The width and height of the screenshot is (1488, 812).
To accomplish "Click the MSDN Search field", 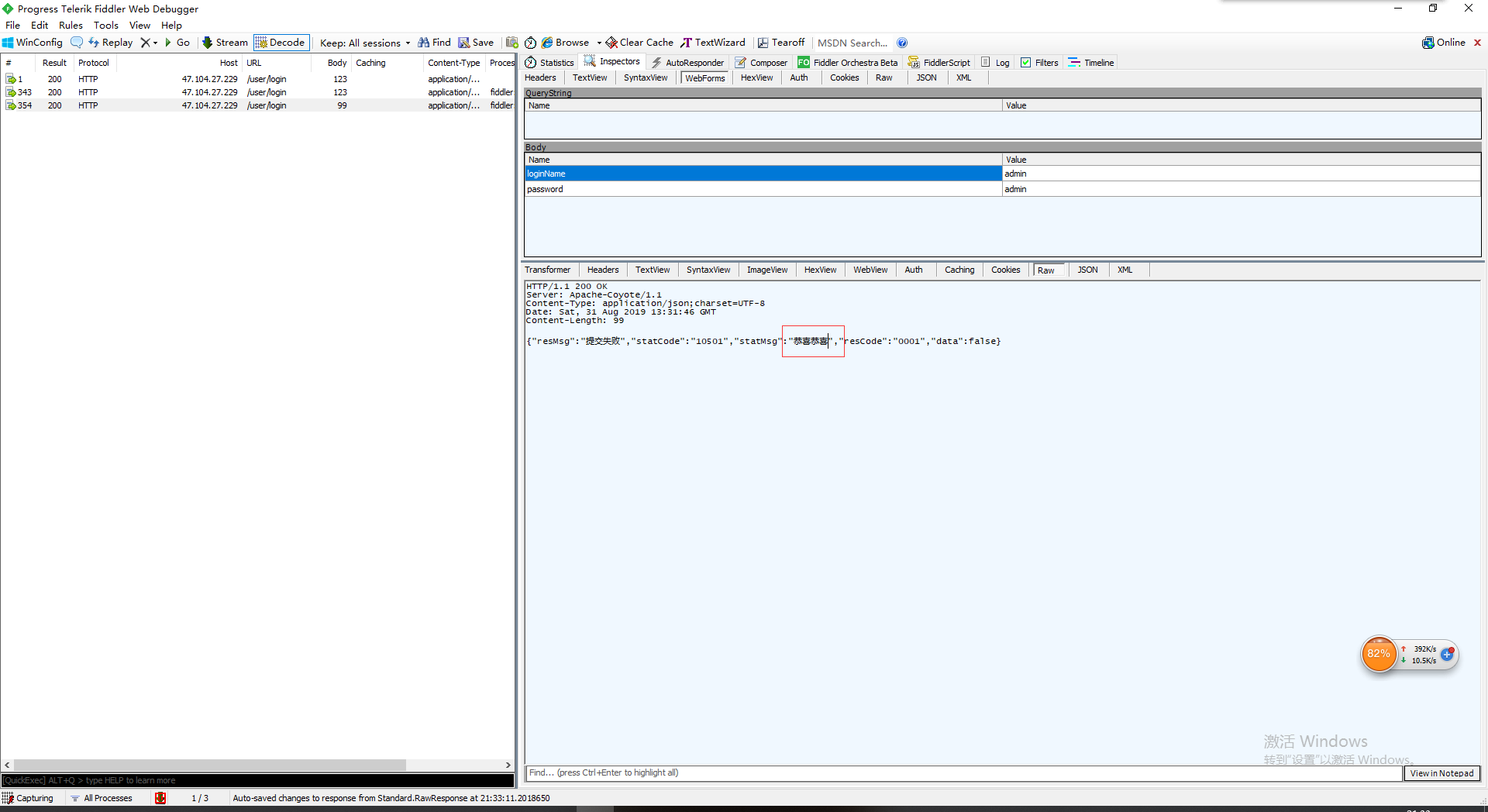I will click(x=852, y=43).
